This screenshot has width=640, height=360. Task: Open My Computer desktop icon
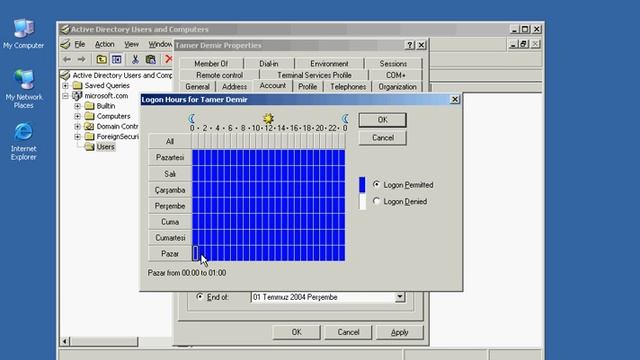coord(24,34)
